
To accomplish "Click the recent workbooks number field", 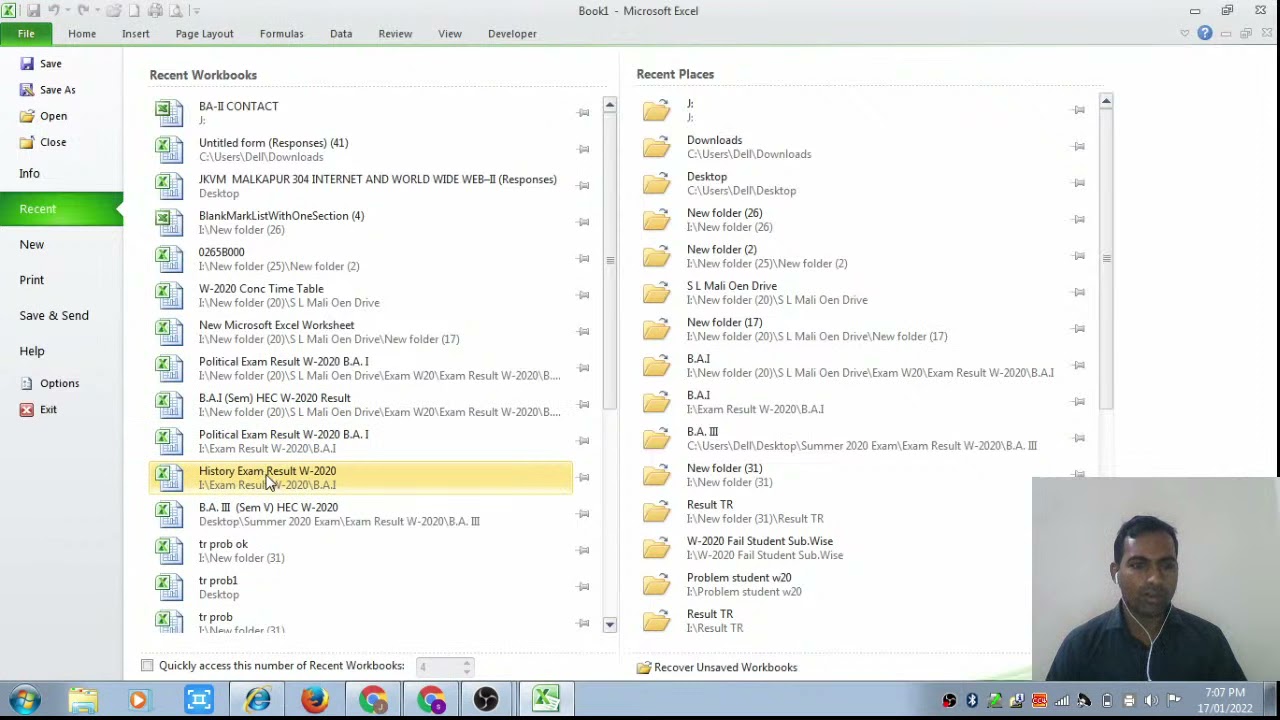I will point(437,667).
